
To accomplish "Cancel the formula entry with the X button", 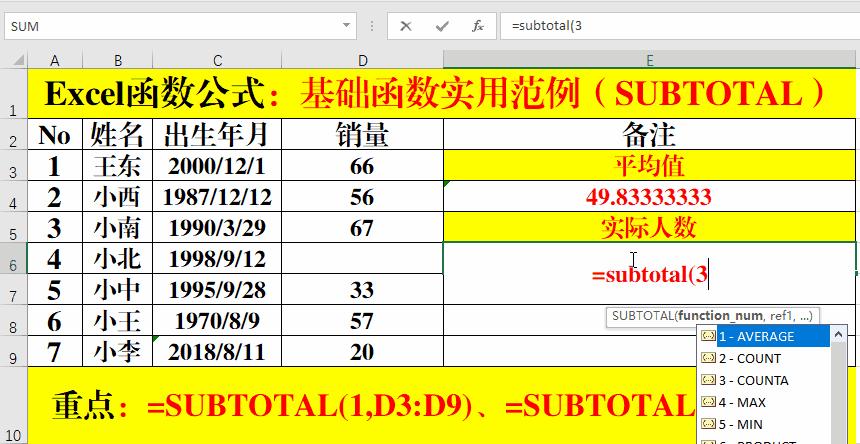I will click(405, 26).
